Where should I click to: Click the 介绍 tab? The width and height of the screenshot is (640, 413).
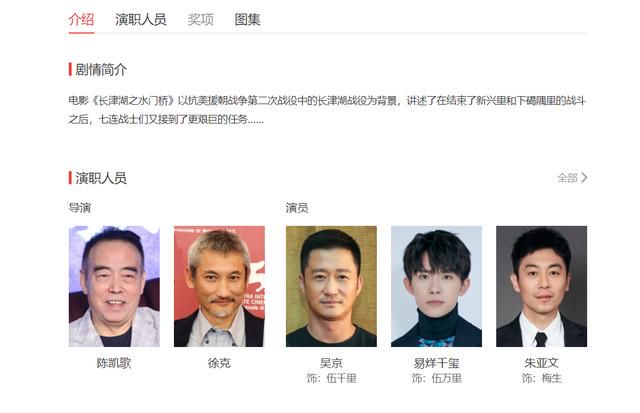pos(81,19)
